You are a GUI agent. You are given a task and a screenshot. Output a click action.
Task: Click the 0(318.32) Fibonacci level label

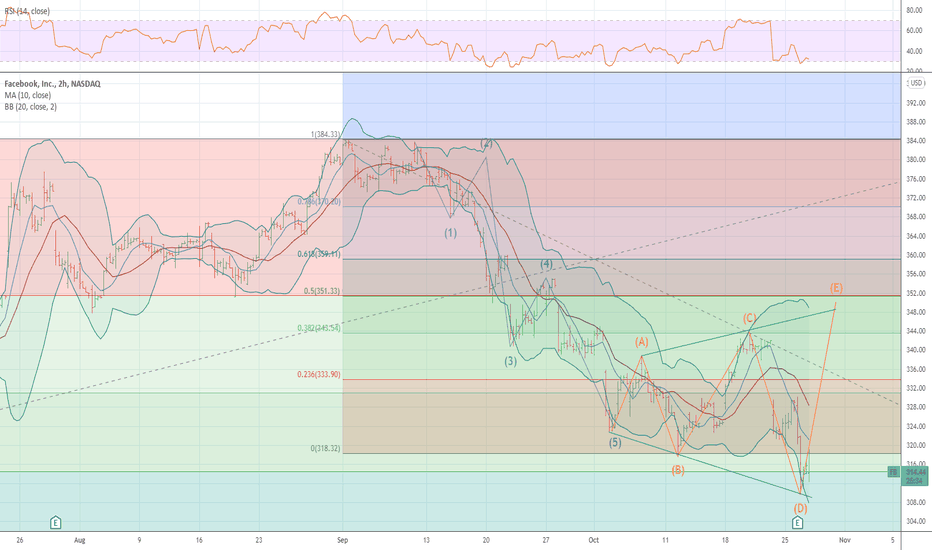click(x=325, y=448)
